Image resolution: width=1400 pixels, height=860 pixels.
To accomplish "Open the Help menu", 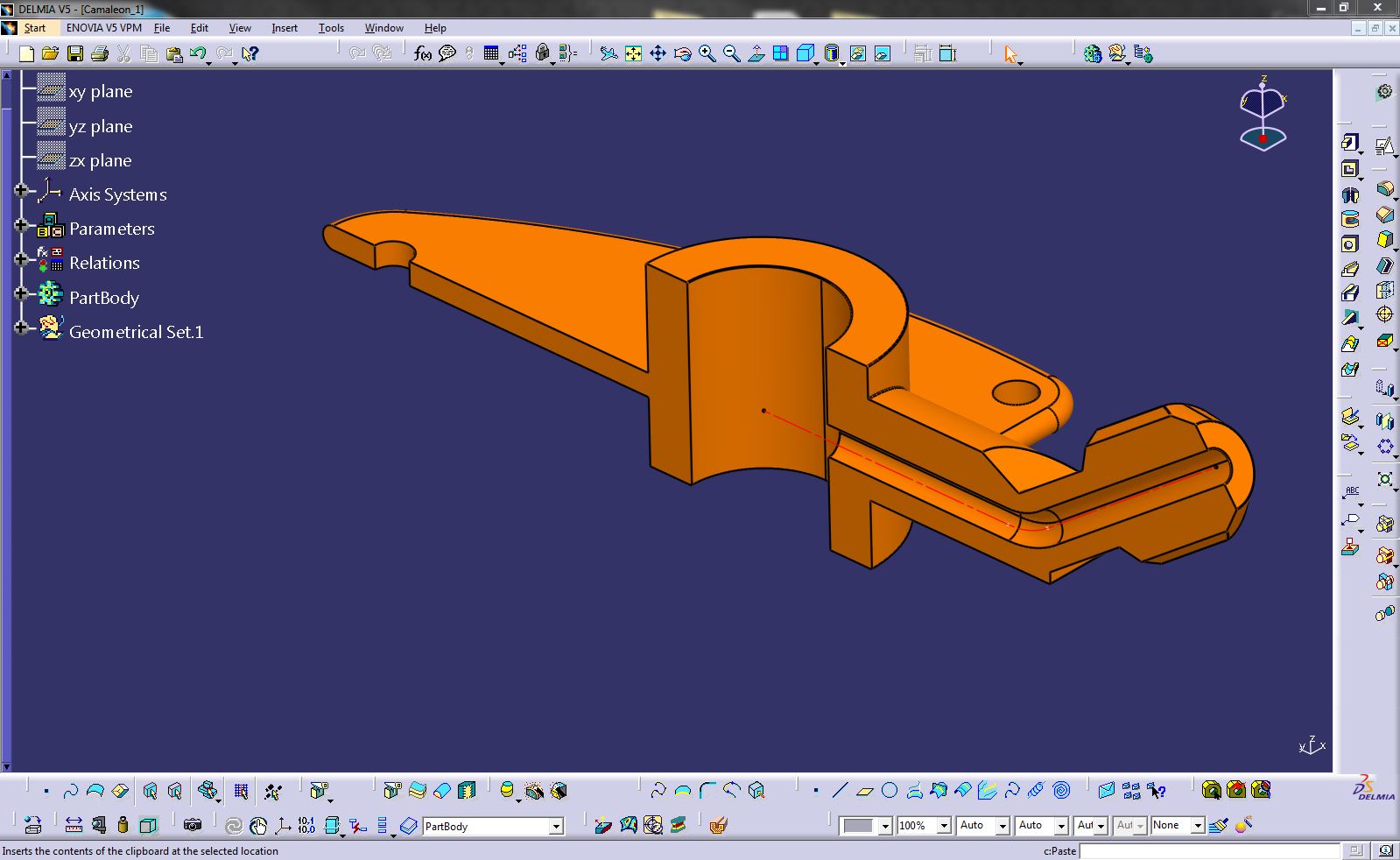I will click(x=435, y=28).
